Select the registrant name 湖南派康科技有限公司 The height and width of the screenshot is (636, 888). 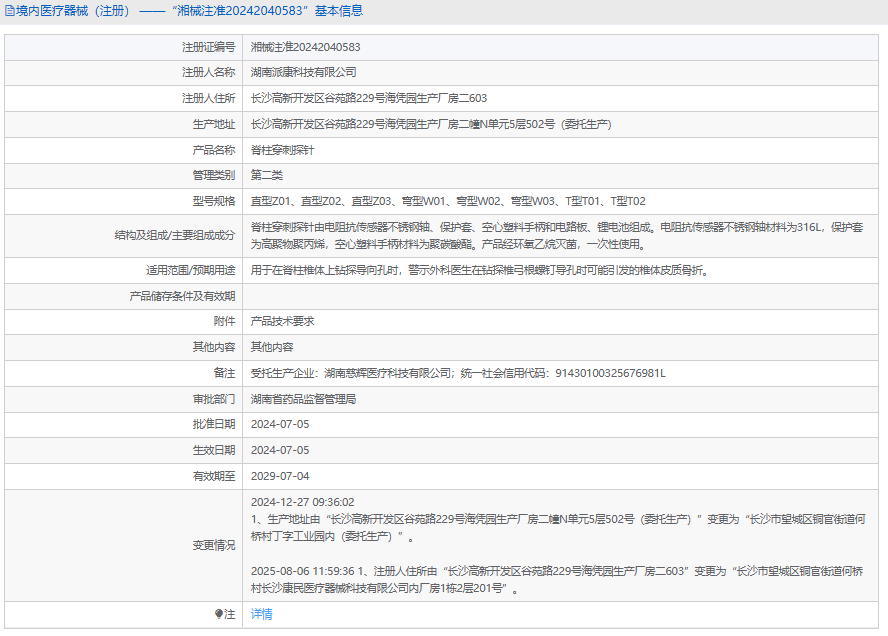(x=304, y=72)
